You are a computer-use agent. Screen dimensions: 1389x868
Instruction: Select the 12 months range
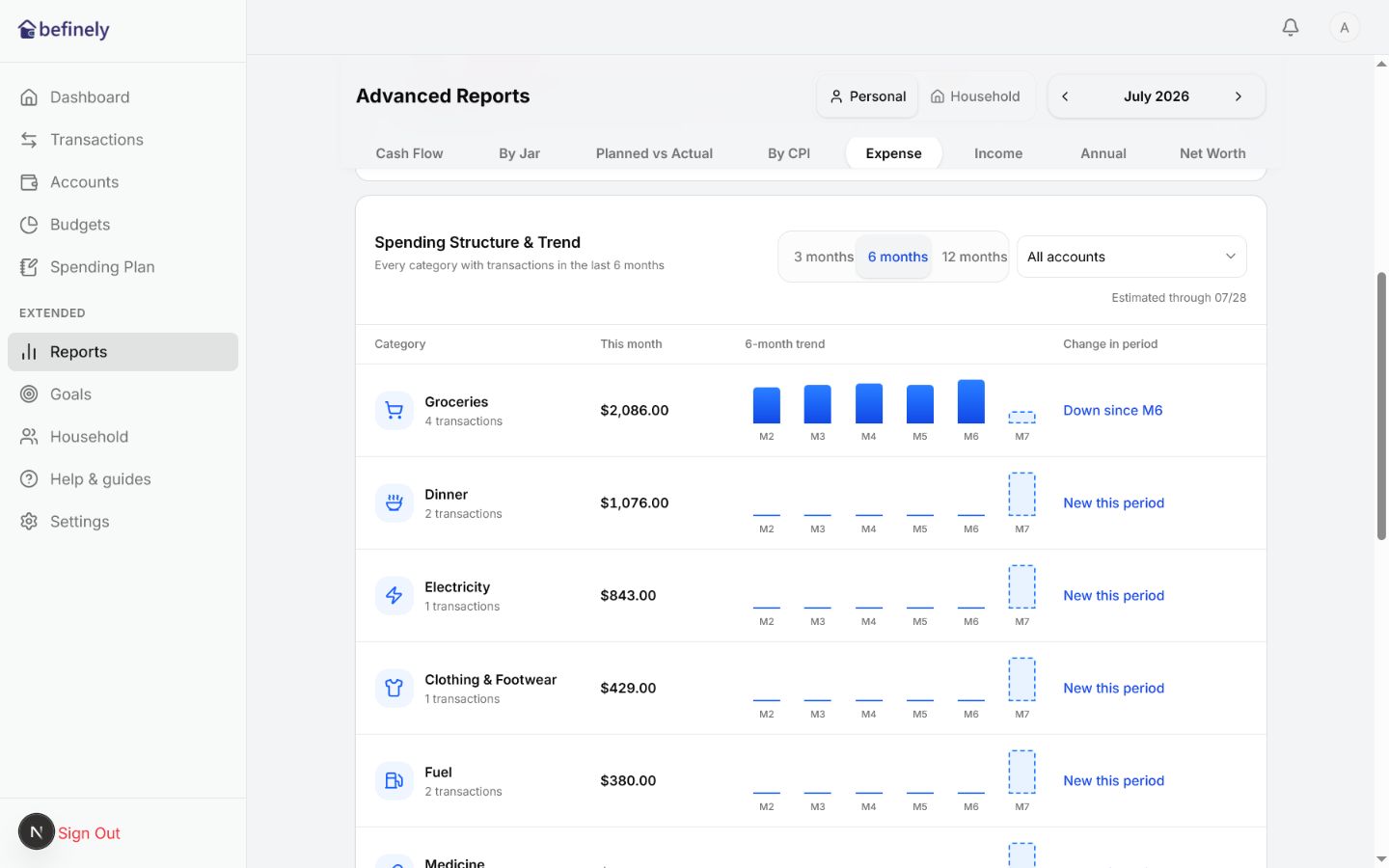(x=974, y=257)
